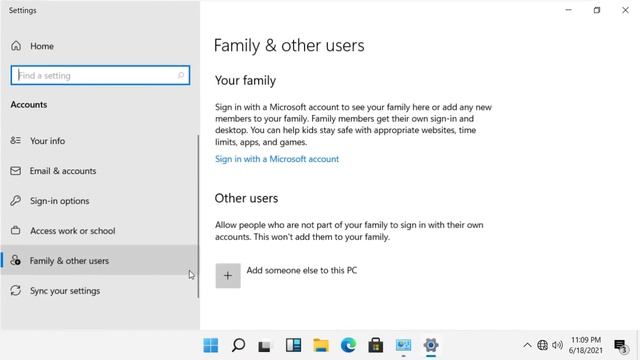Show hidden tray icons chevron

pyautogui.click(x=527, y=345)
